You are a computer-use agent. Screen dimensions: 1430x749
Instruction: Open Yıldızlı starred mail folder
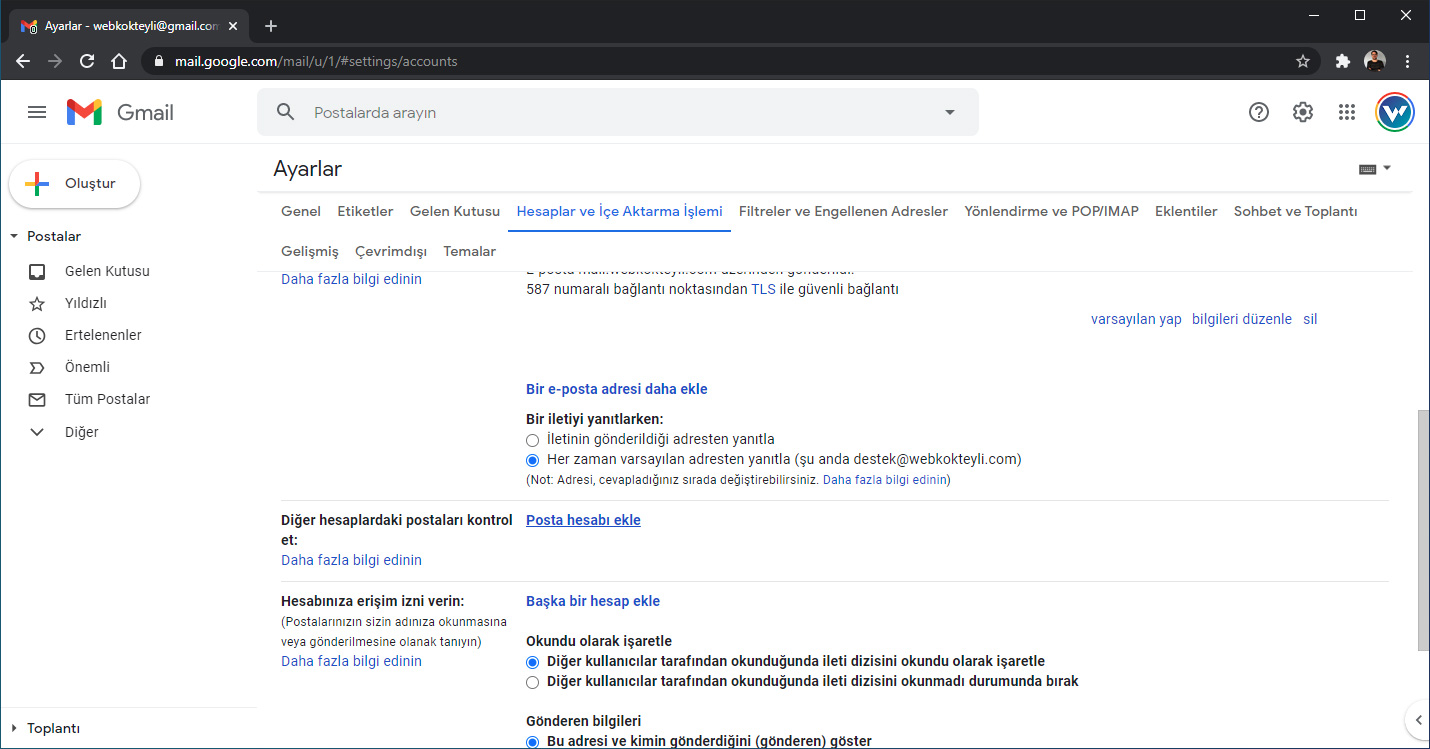click(85, 303)
